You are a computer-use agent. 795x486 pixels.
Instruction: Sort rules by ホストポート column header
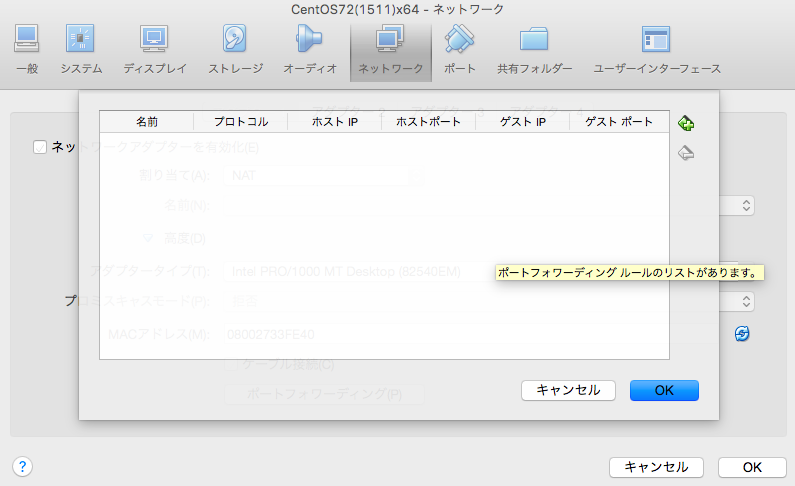[428, 122]
